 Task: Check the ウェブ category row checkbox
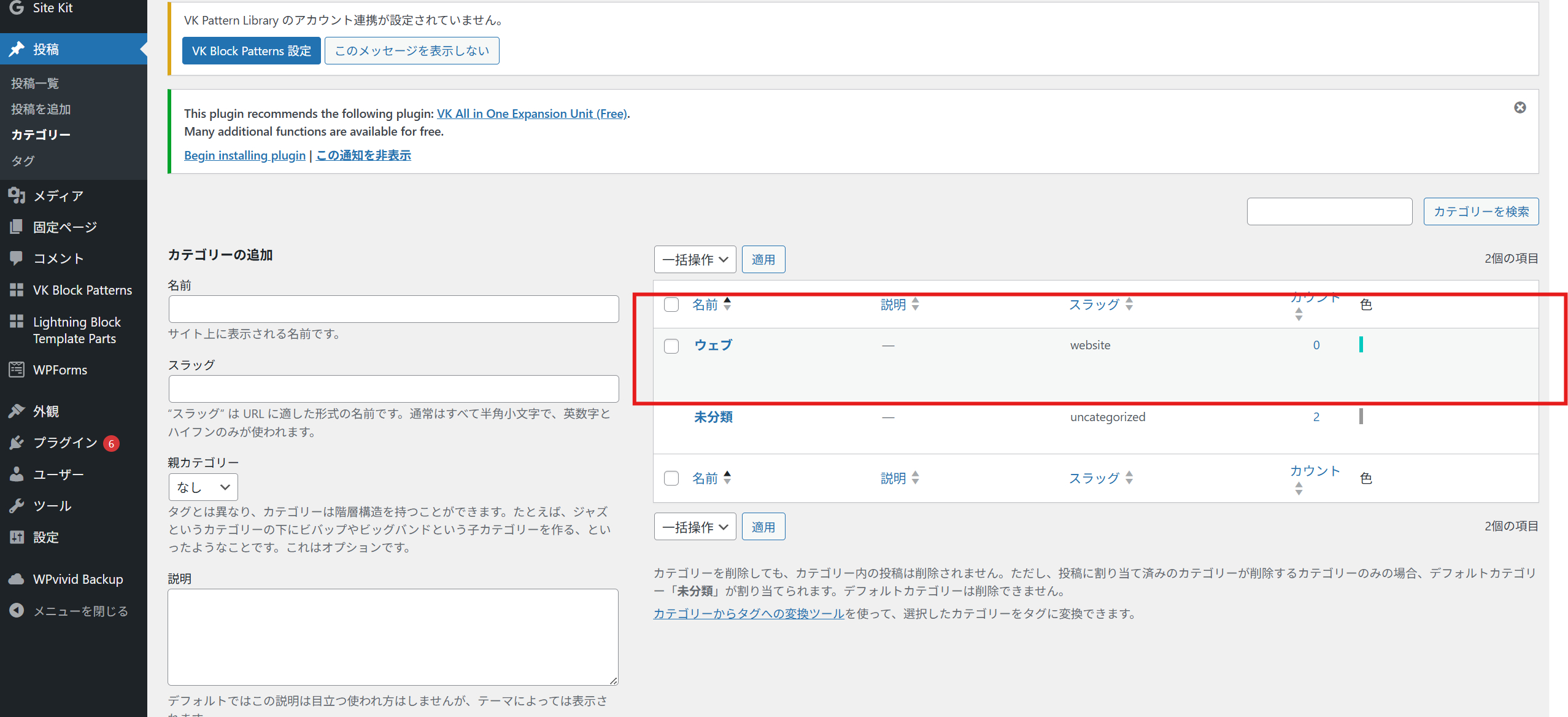click(671, 345)
